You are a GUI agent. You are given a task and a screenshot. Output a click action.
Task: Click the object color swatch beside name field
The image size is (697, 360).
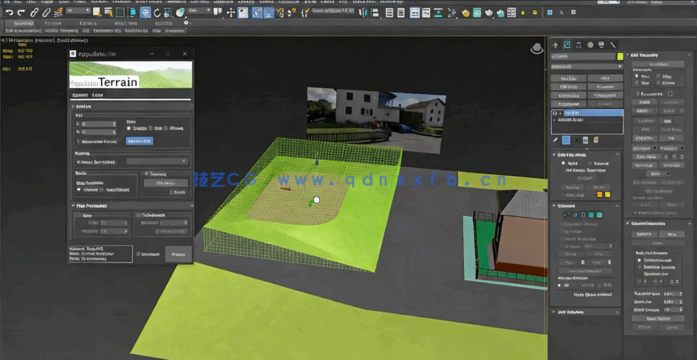(x=620, y=56)
